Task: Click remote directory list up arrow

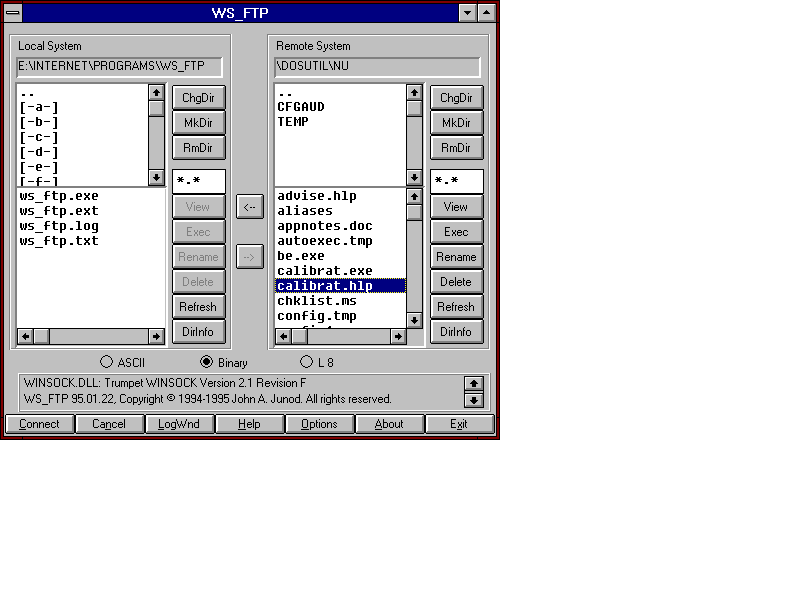Action: (414, 92)
